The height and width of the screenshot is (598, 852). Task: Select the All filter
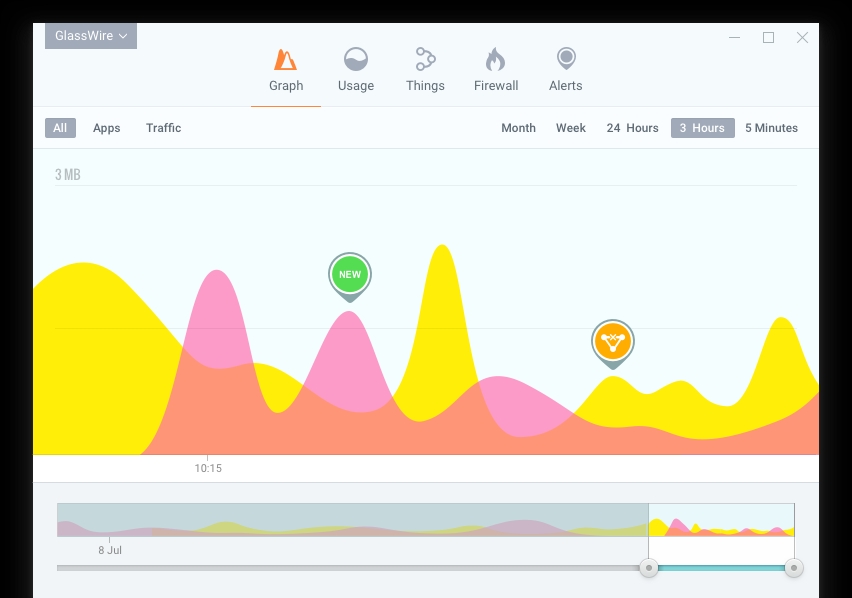(60, 128)
